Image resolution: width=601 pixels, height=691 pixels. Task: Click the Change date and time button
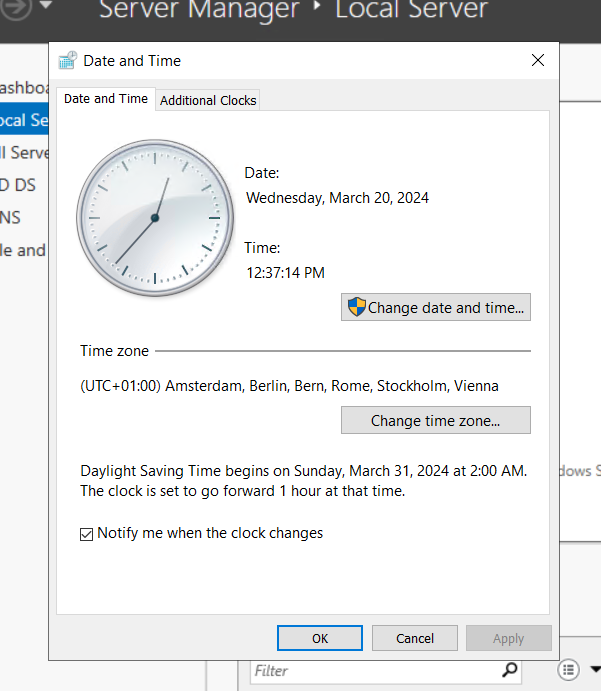(435, 307)
